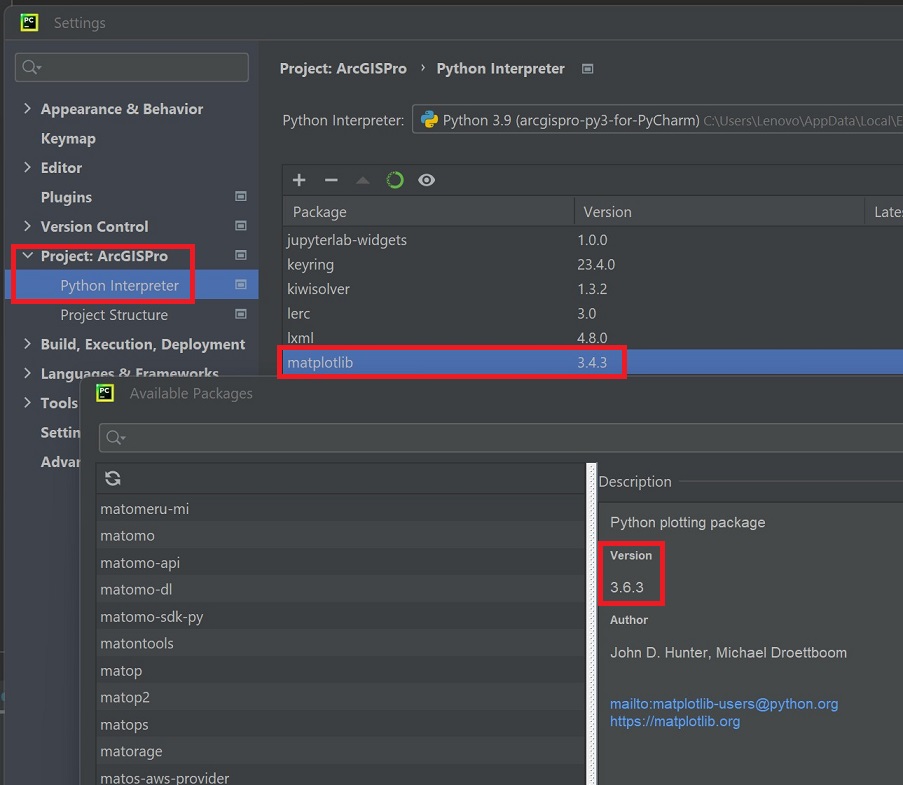Focus the Settings search field
The width and height of the screenshot is (903, 785).
tap(132, 67)
